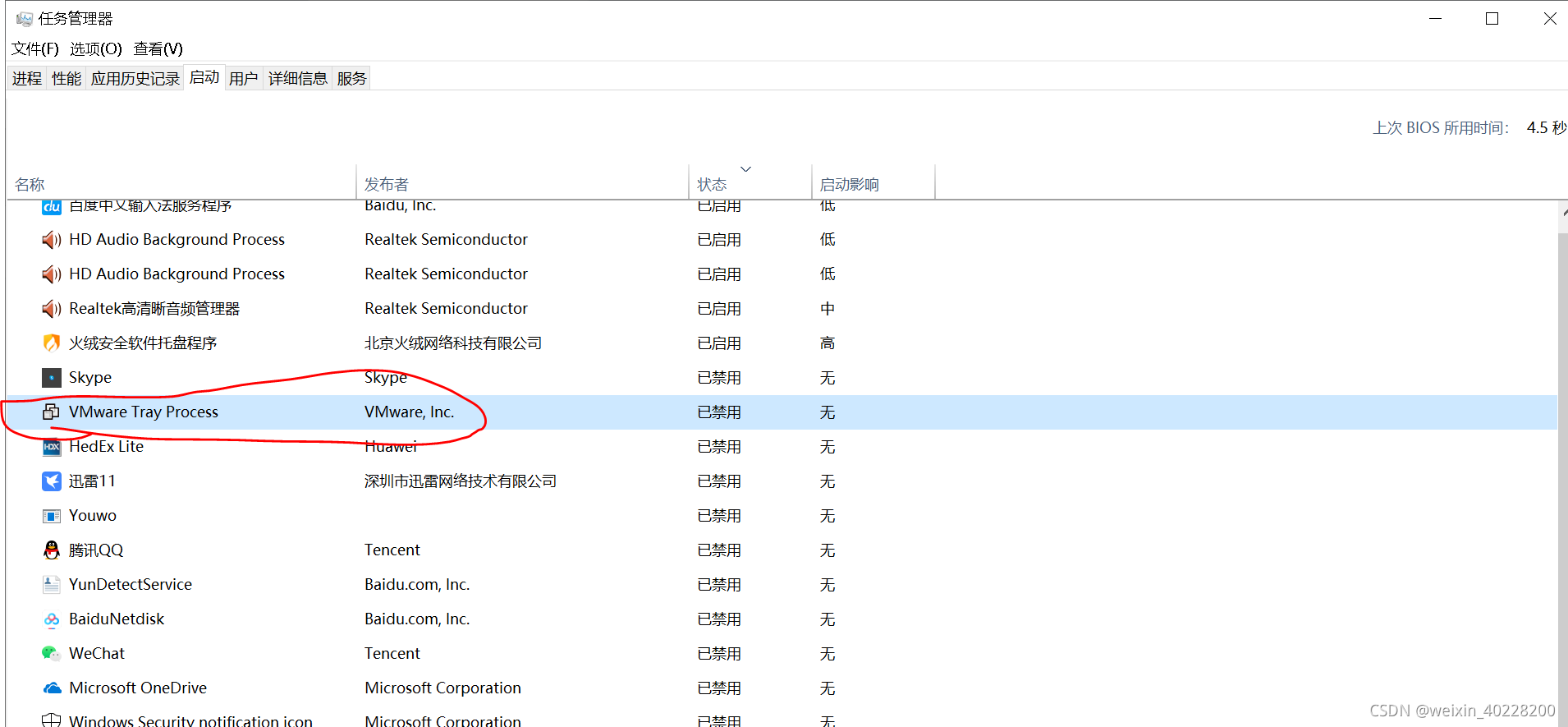The width and height of the screenshot is (1568, 727).
Task: Click 高 startup impact of 火绒 row
Action: 828,343
